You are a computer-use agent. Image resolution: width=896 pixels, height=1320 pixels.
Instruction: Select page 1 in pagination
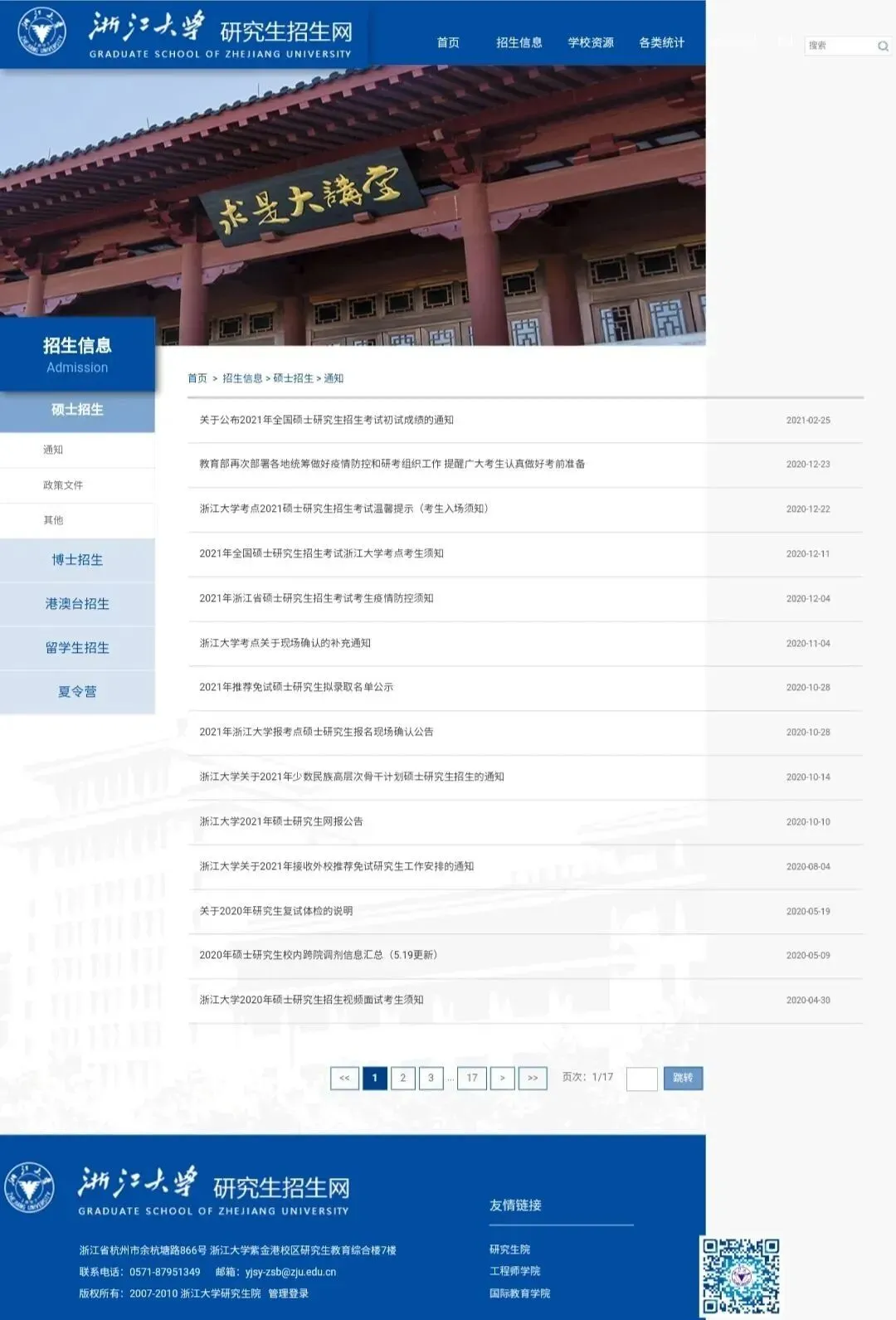click(375, 1078)
